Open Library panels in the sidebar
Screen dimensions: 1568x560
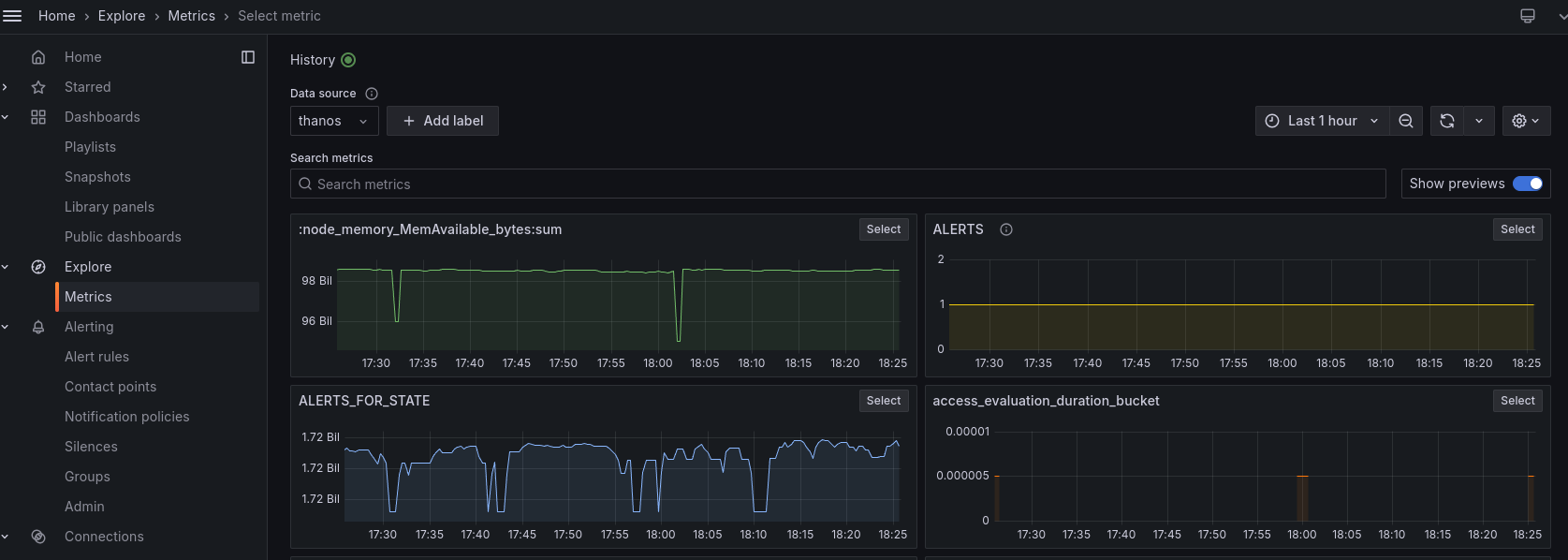click(110, 207)
